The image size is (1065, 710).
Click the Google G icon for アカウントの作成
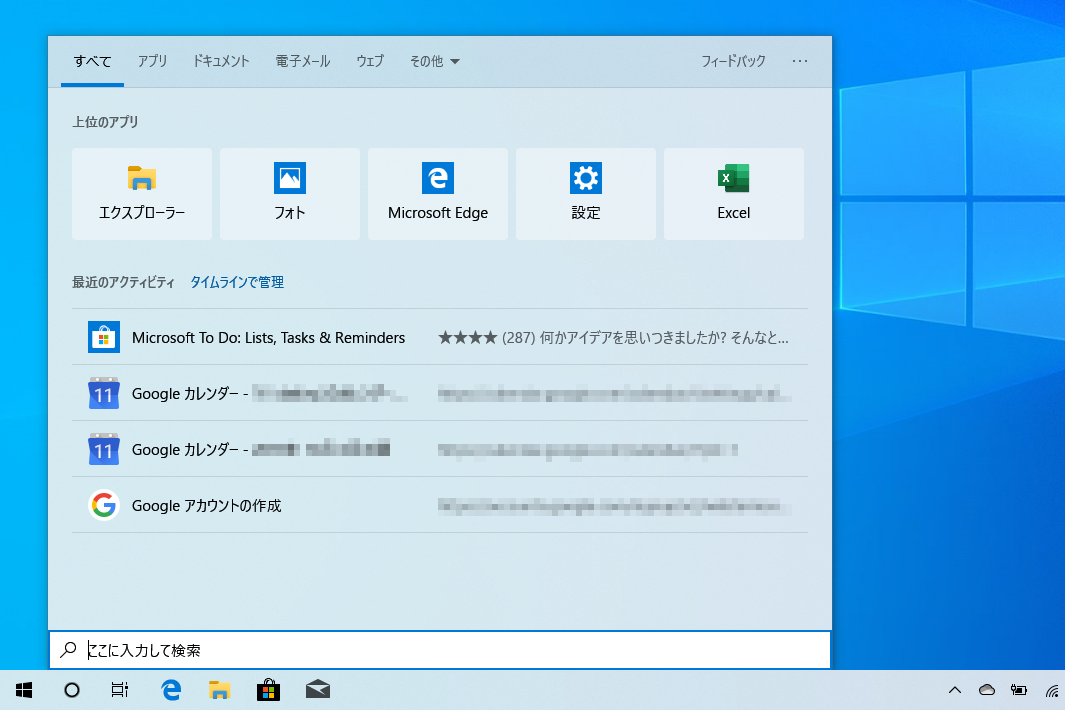pyautogui.click(x=103, y=505)
